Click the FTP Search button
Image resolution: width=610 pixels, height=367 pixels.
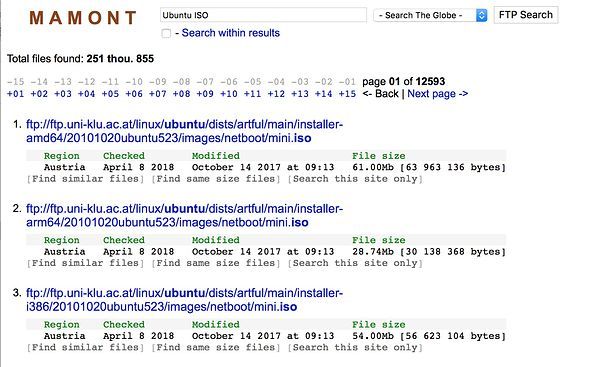tap(526, 15)
